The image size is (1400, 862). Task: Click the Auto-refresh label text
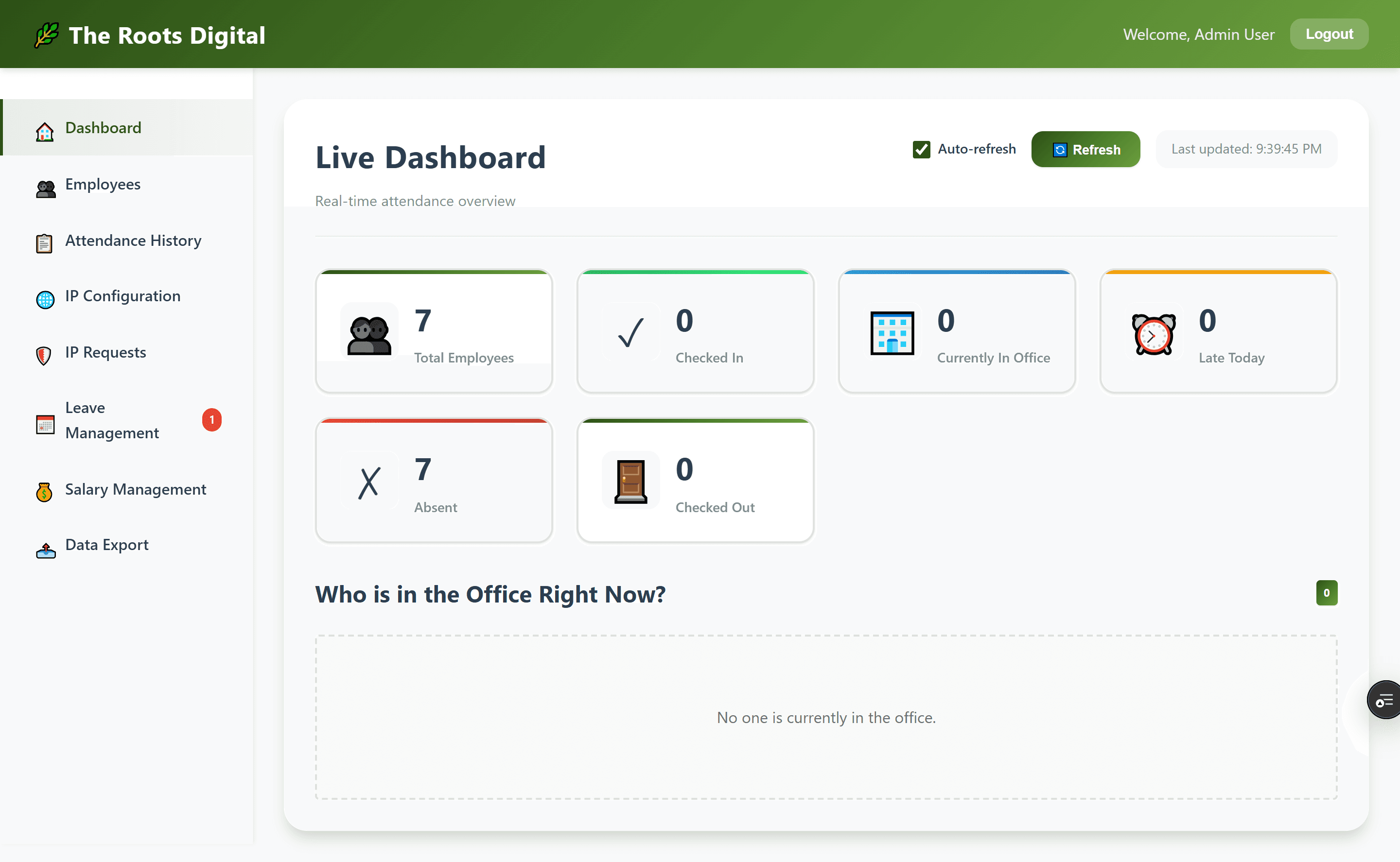976,149
